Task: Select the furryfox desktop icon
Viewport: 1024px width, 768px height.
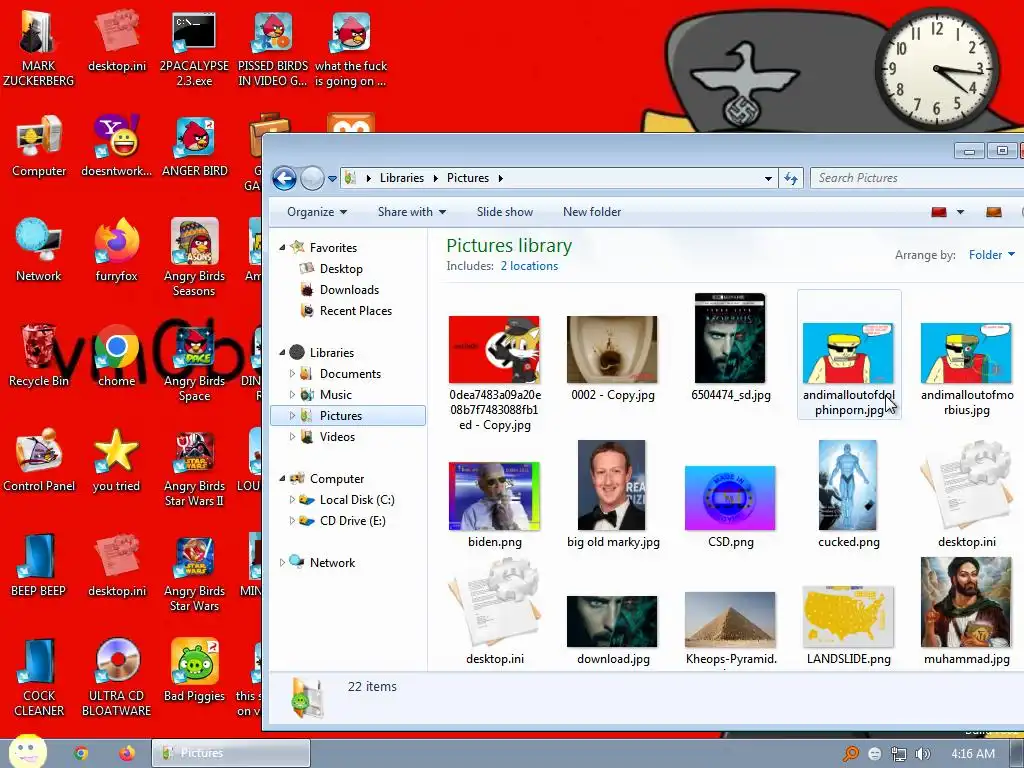Action: tap(116, 251)
